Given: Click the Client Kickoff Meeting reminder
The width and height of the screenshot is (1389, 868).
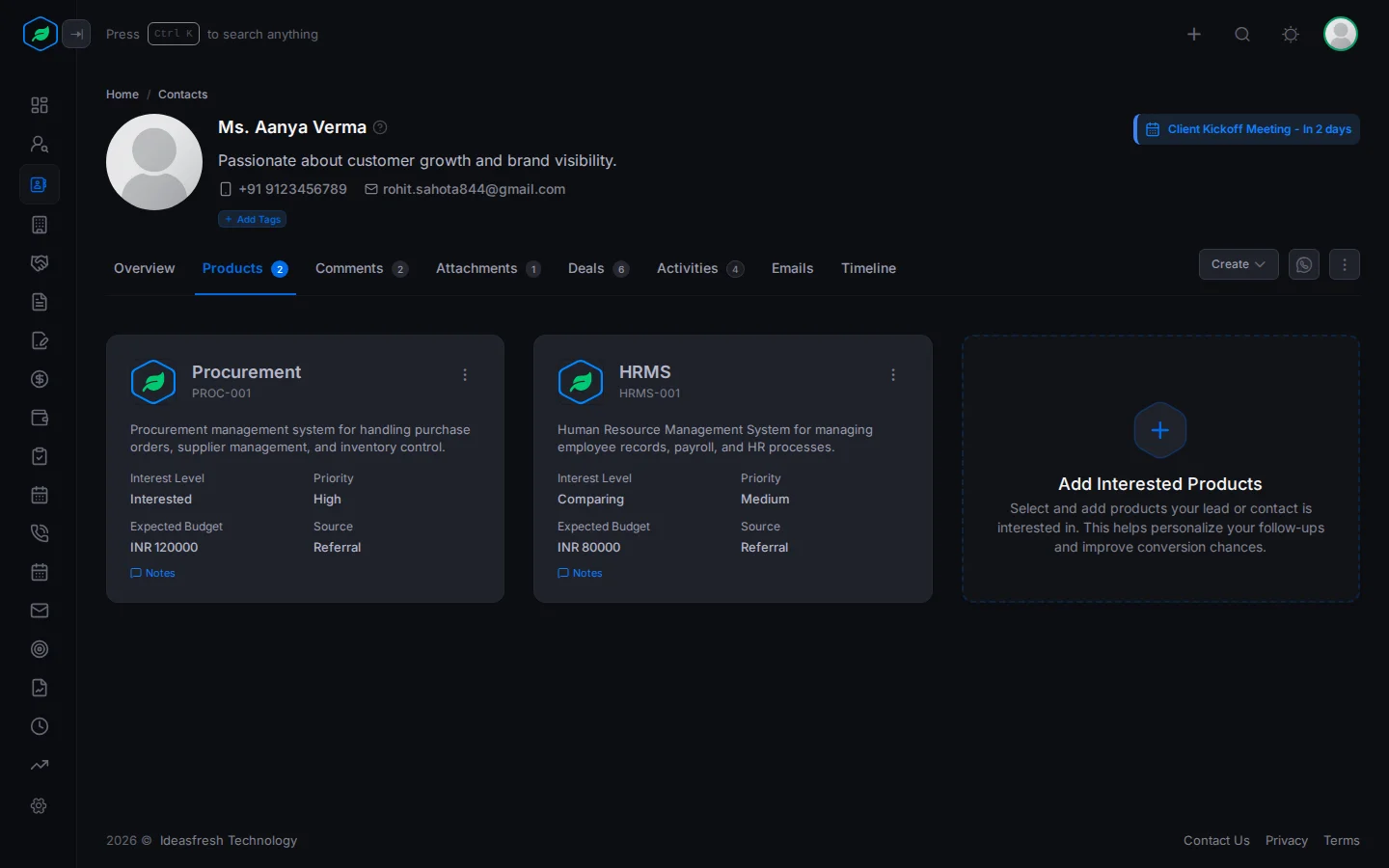Looking at the screenshot, I should 1247,129.
